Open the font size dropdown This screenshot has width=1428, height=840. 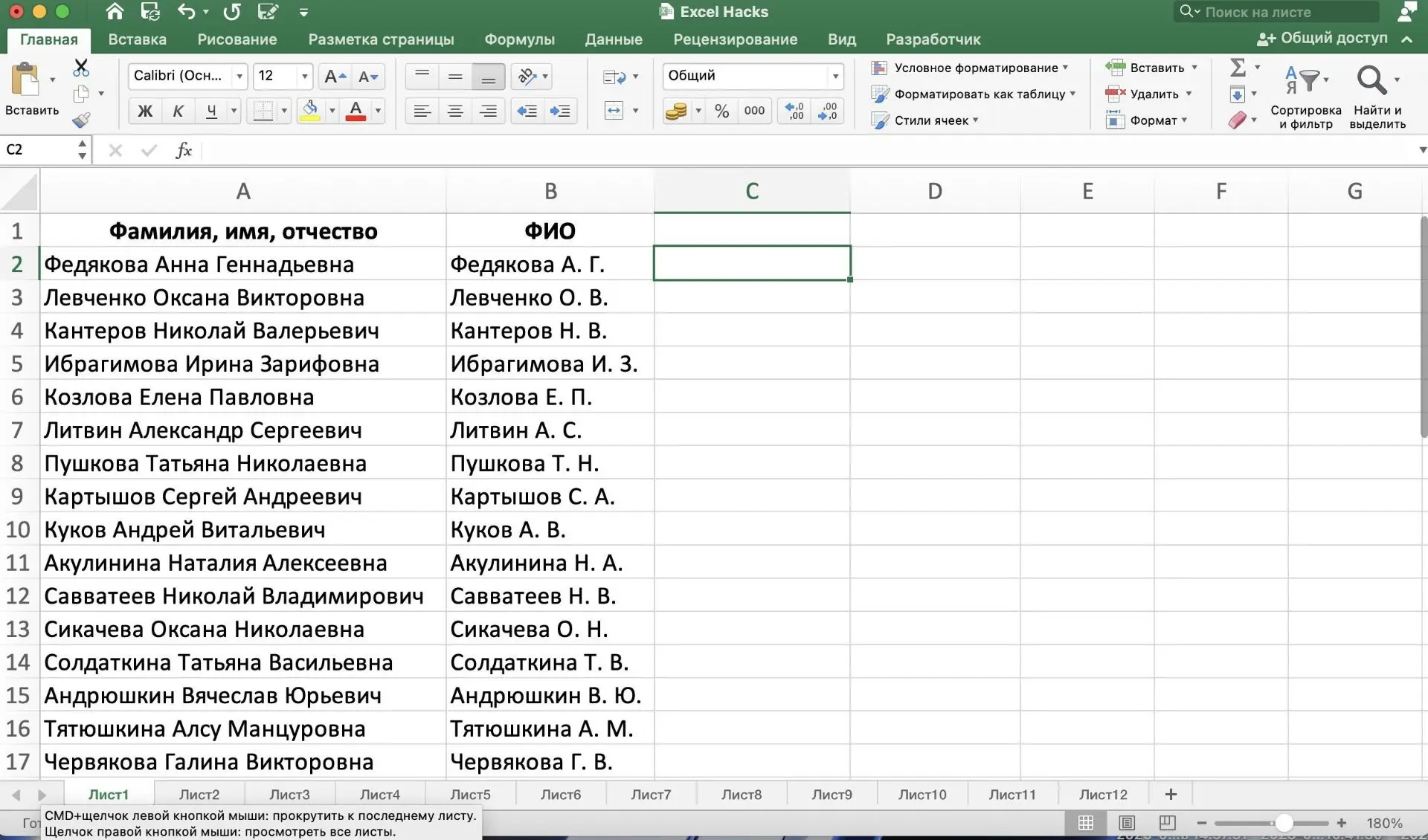(x=303, y=76)
